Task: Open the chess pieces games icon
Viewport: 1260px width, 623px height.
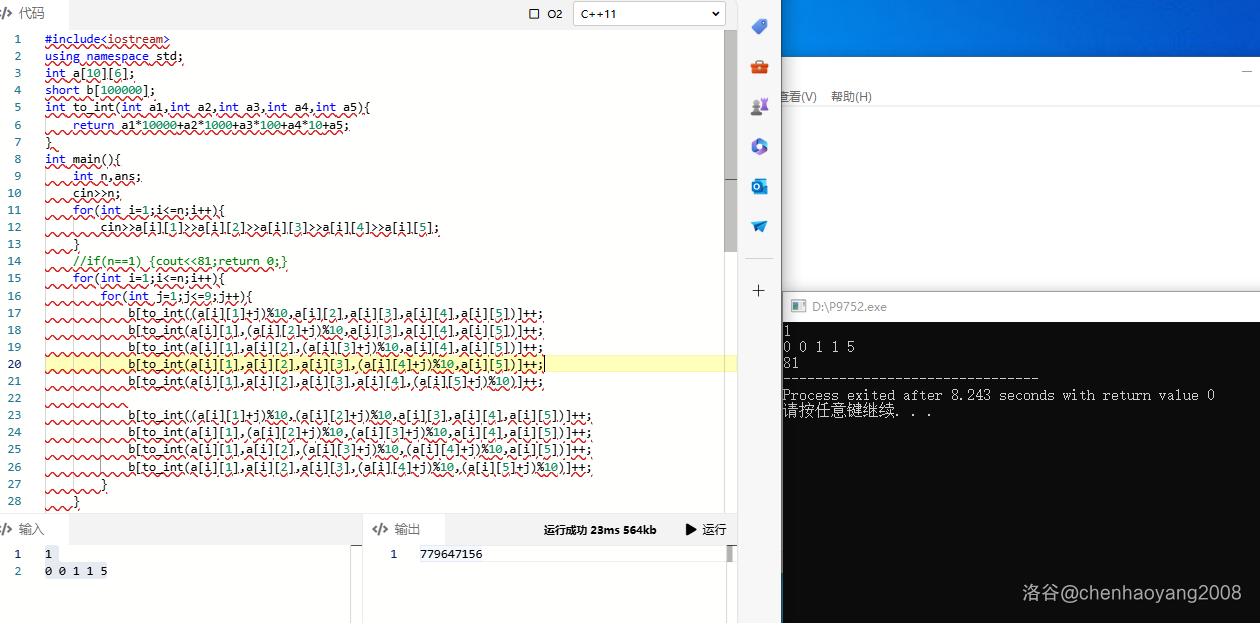Action: point(759,106)
